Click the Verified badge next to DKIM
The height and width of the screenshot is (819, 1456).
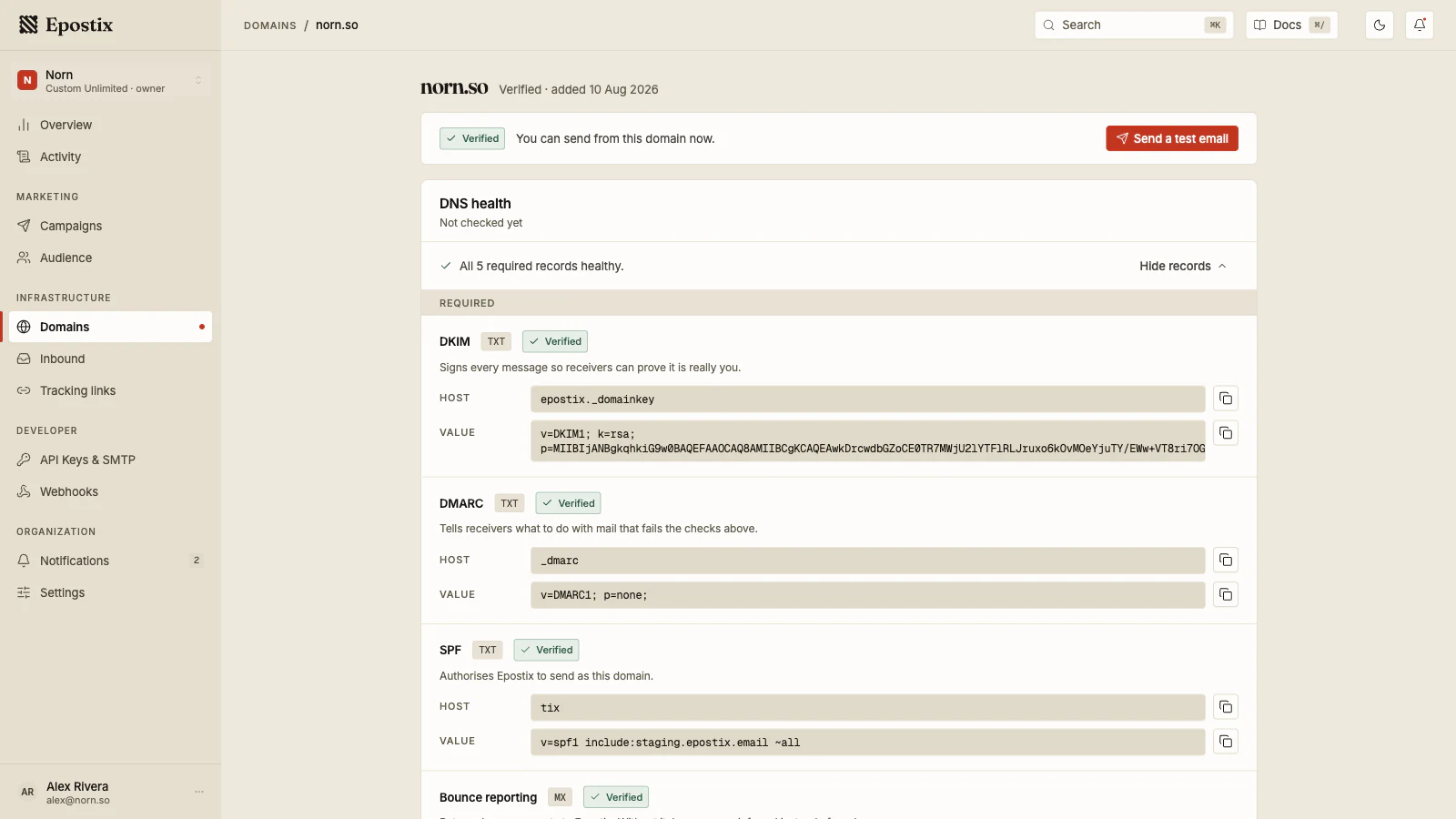point(555,341)
